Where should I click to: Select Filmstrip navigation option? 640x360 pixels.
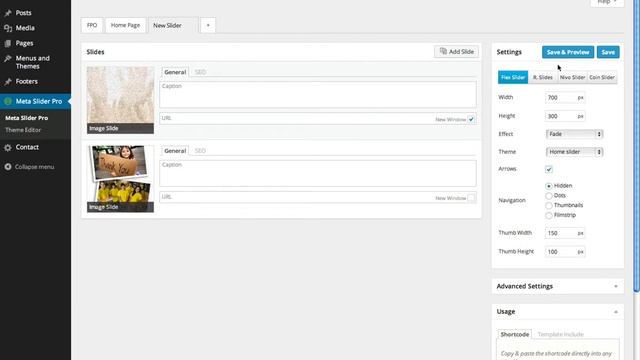click(x=549, y=215)
